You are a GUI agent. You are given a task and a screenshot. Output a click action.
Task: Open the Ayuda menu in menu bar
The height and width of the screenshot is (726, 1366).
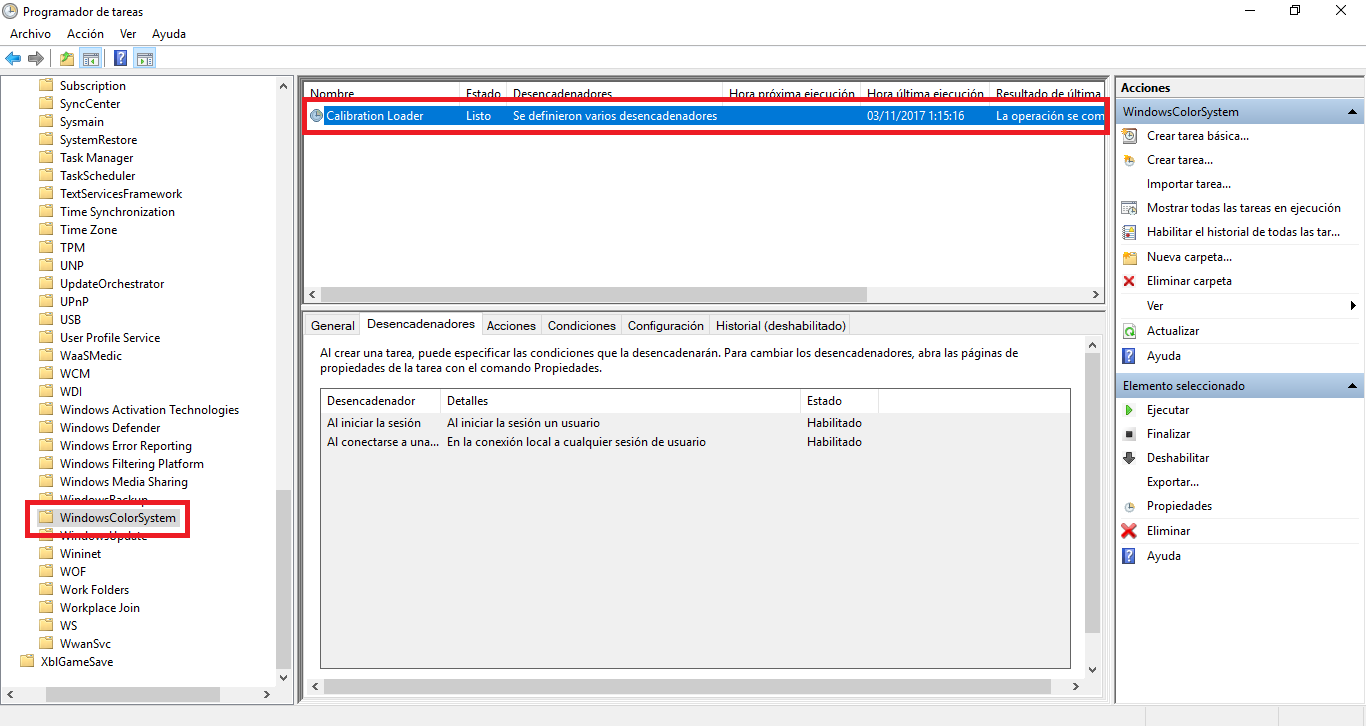tap(169, 34)
